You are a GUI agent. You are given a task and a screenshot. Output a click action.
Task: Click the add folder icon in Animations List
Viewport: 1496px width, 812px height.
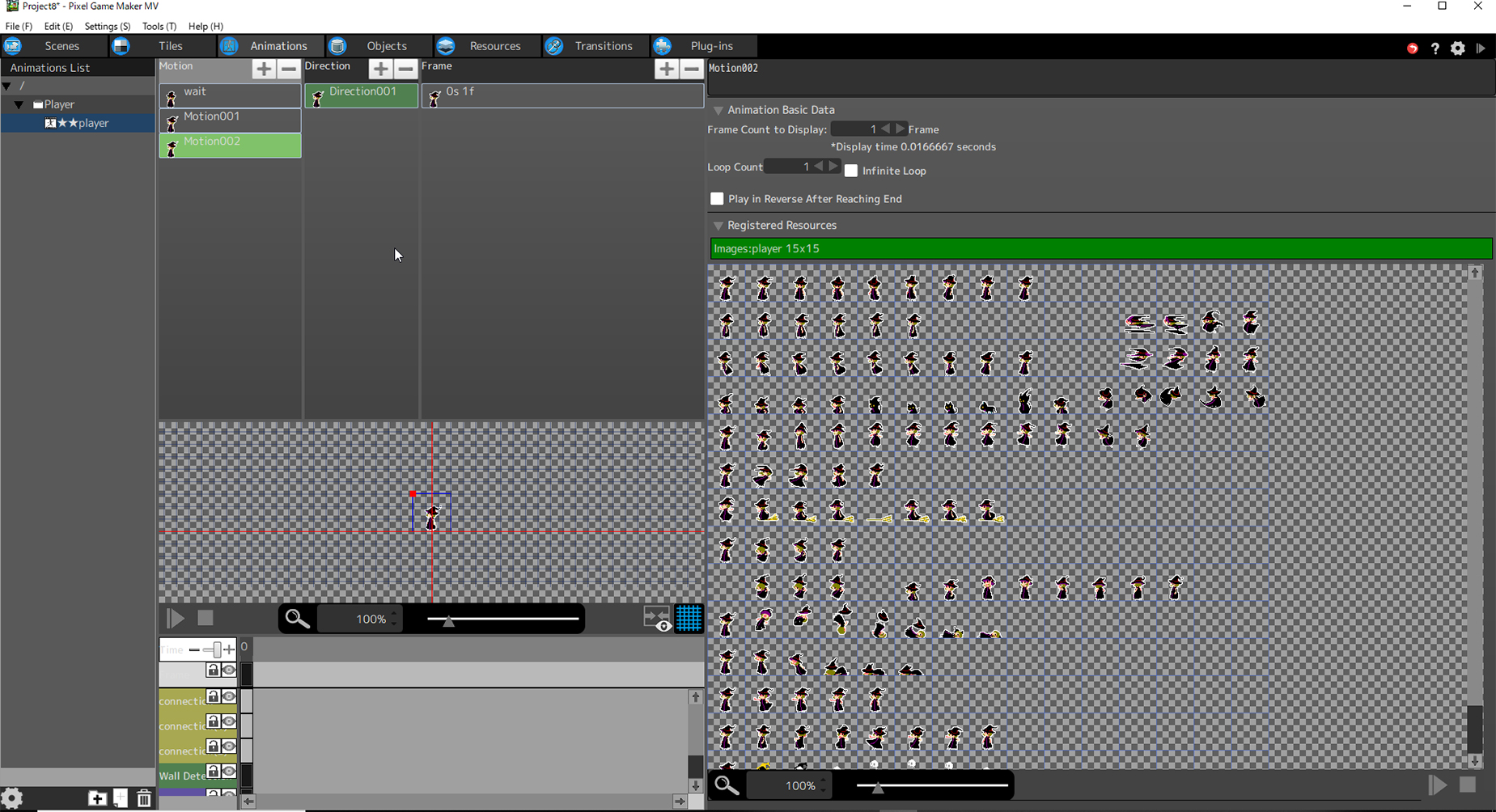(97, 799)
